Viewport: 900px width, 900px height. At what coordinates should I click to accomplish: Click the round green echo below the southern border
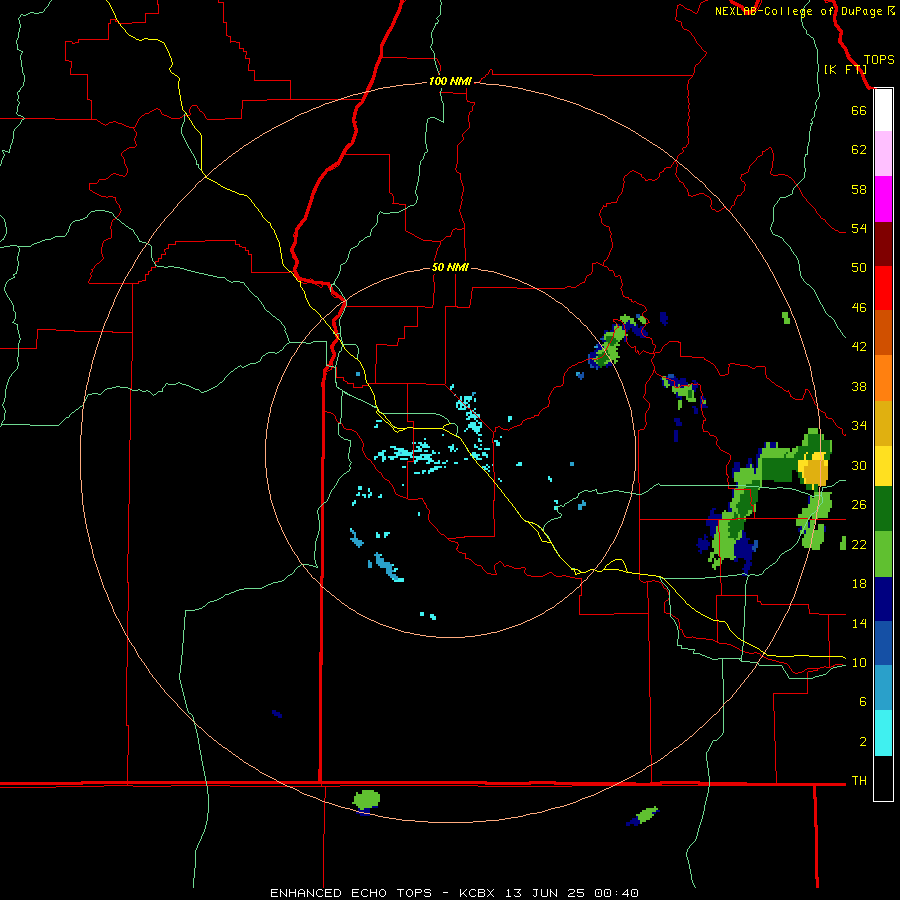tap(366, 799)
